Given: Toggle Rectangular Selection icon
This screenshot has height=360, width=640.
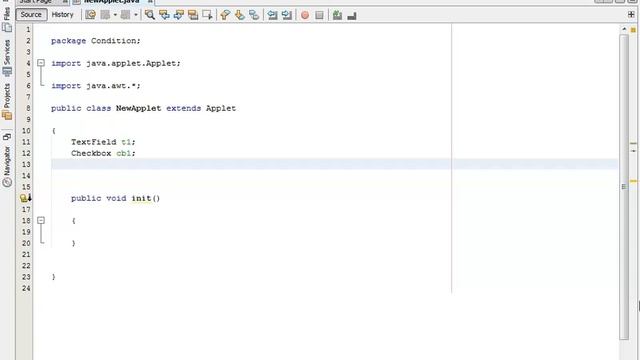Looking at the screenshot, I should click(x=207, y=15).
